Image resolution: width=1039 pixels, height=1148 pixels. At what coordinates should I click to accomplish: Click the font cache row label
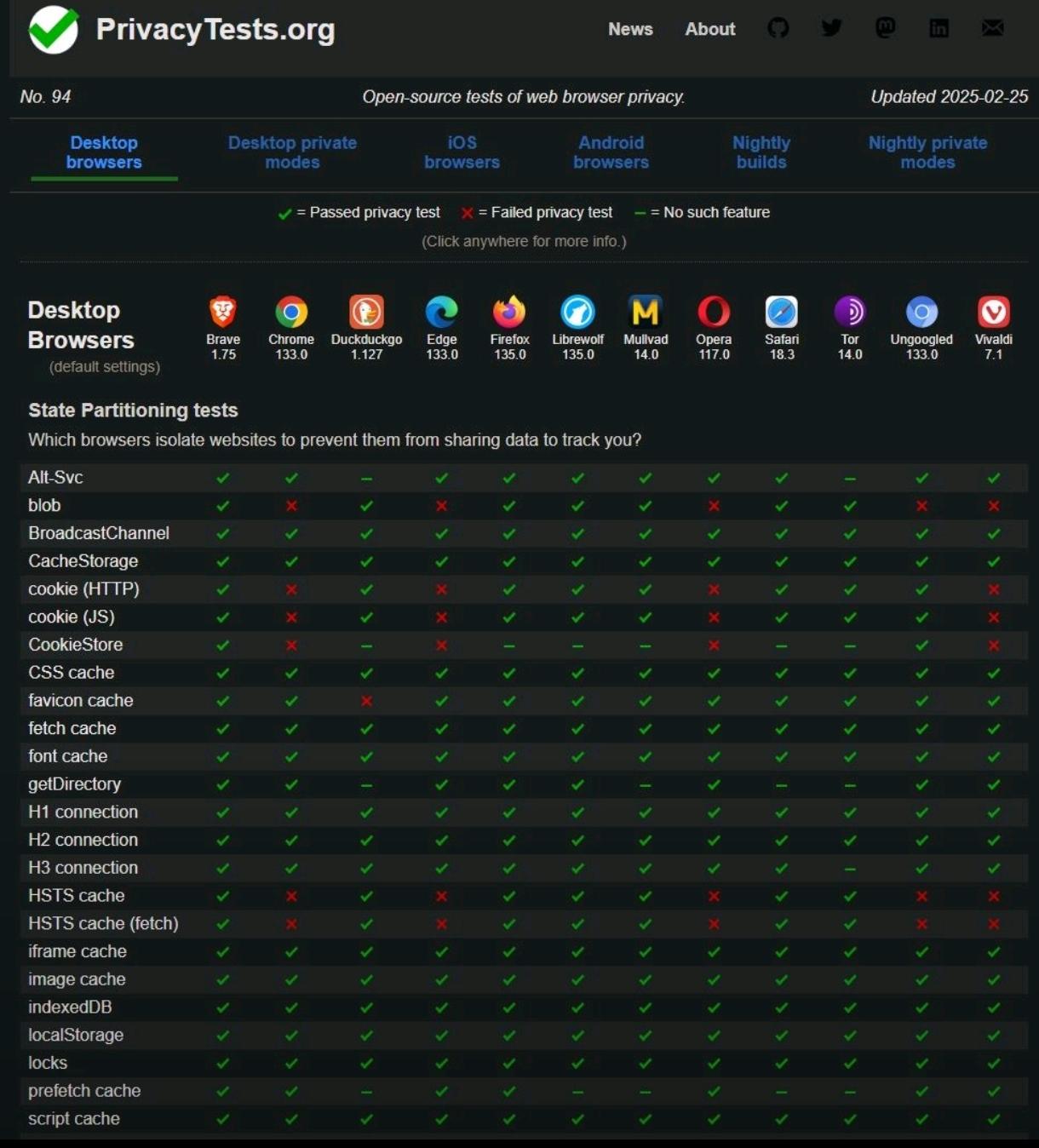tap(67, 756)
